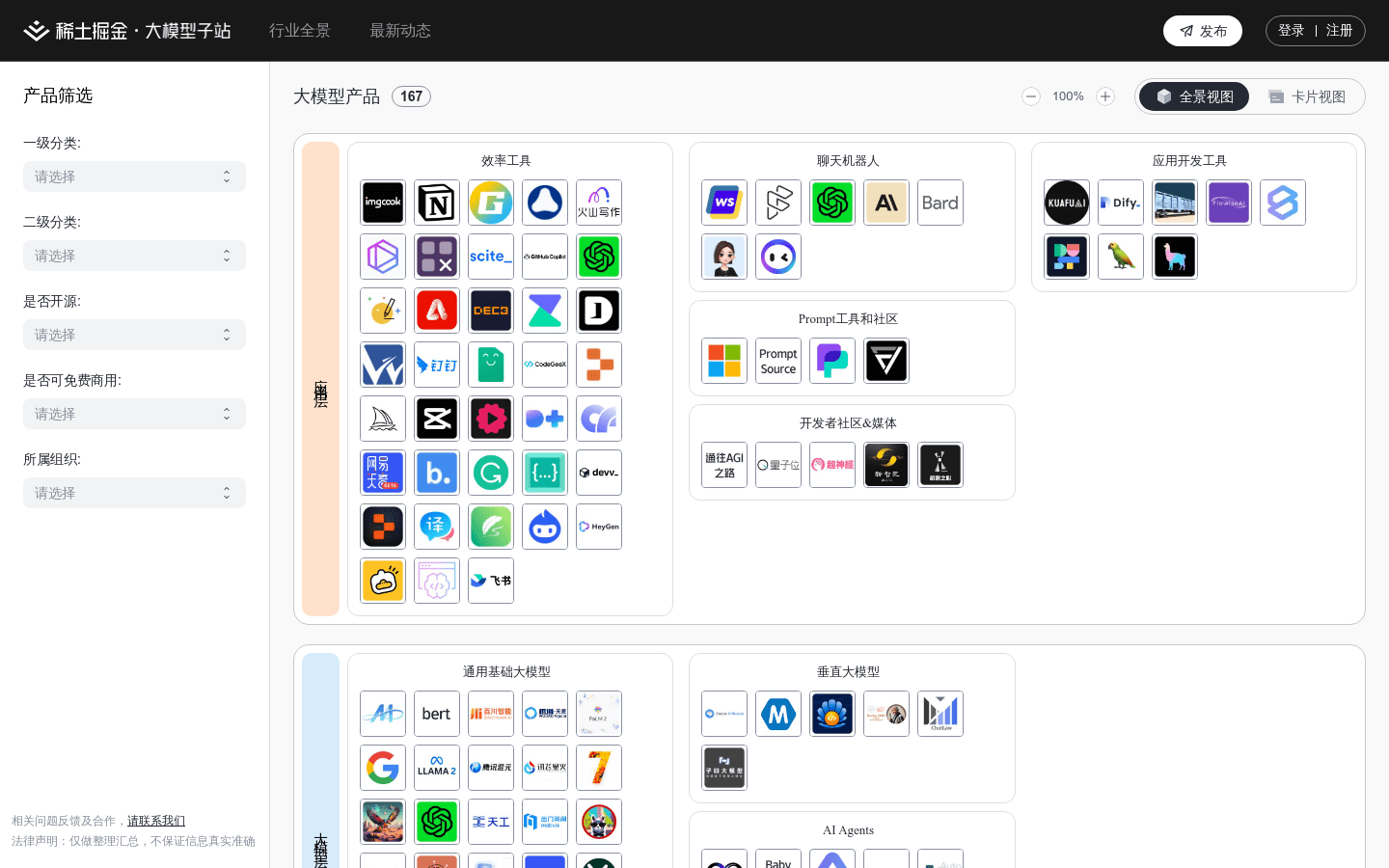The height and width of the screenshot is (868, 1389).
Task: Click the CodeGeeX icon
Action: pos(545,365)
